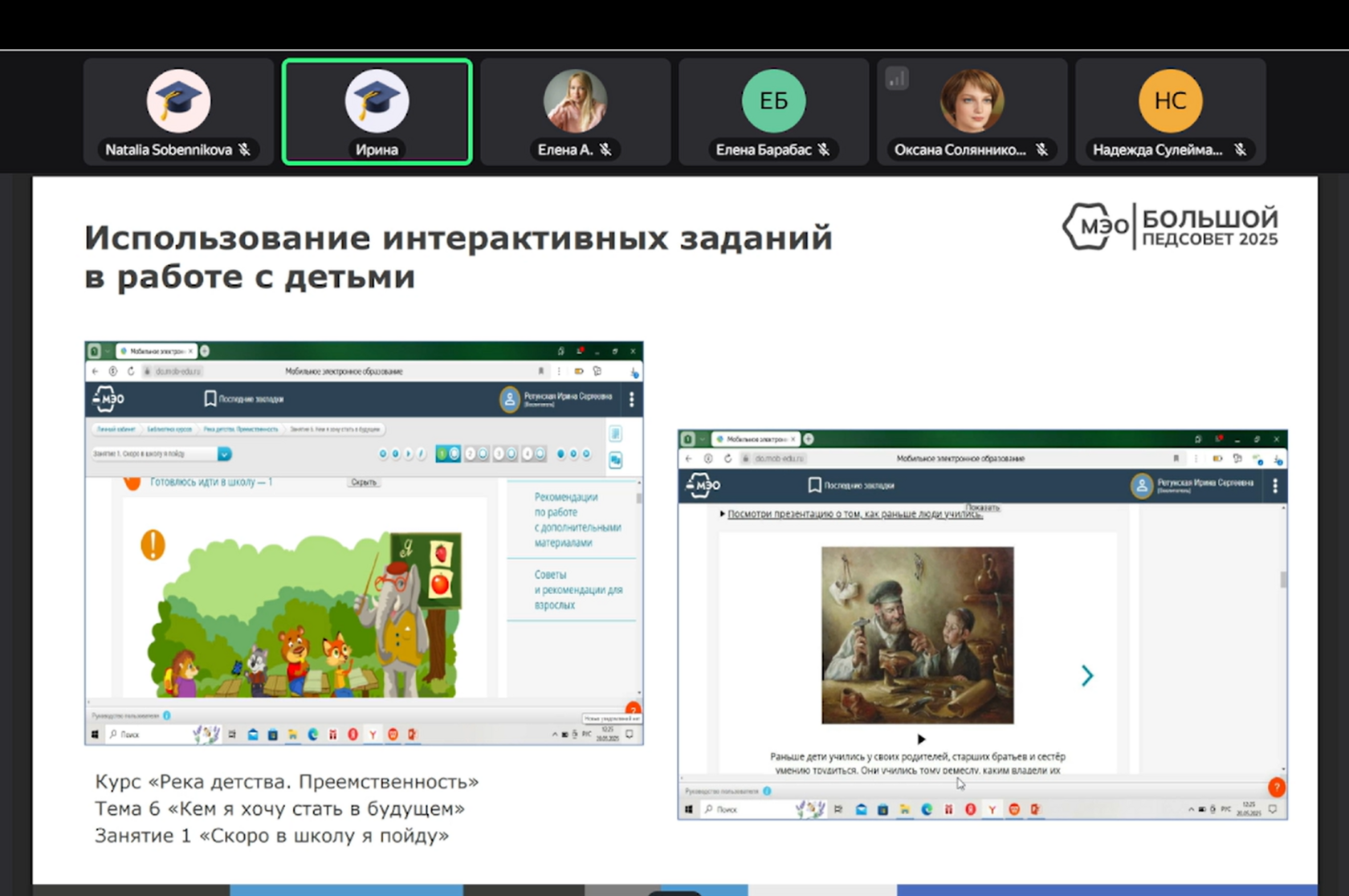Click orange question help button in right screenshot

(x=1276, y=788)
